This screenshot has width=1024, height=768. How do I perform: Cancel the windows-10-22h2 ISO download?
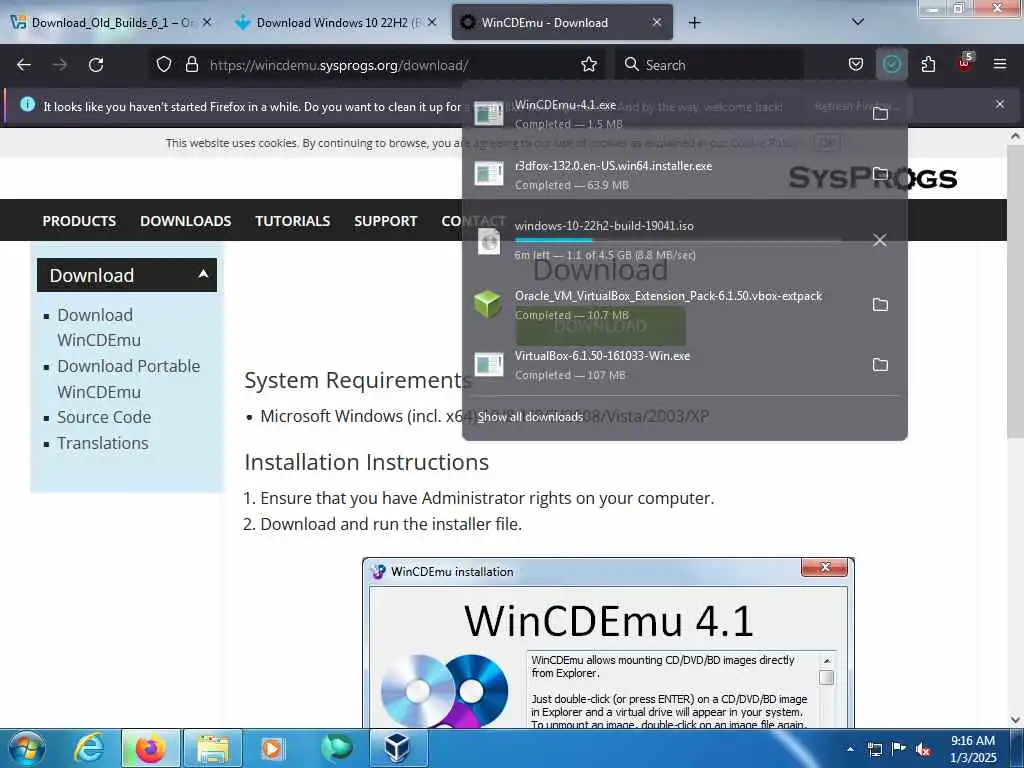pyautogui.click(x=880, y=240)
